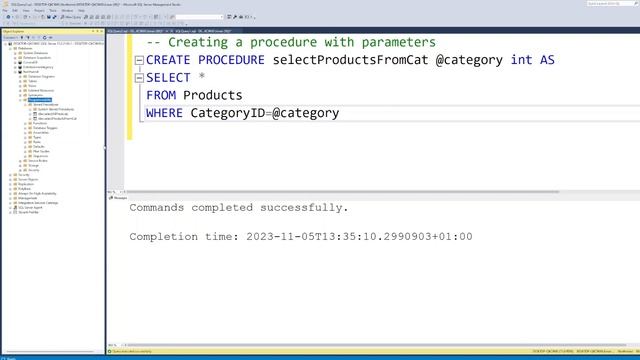Select the Replication folder

click(x=26, y=184)
